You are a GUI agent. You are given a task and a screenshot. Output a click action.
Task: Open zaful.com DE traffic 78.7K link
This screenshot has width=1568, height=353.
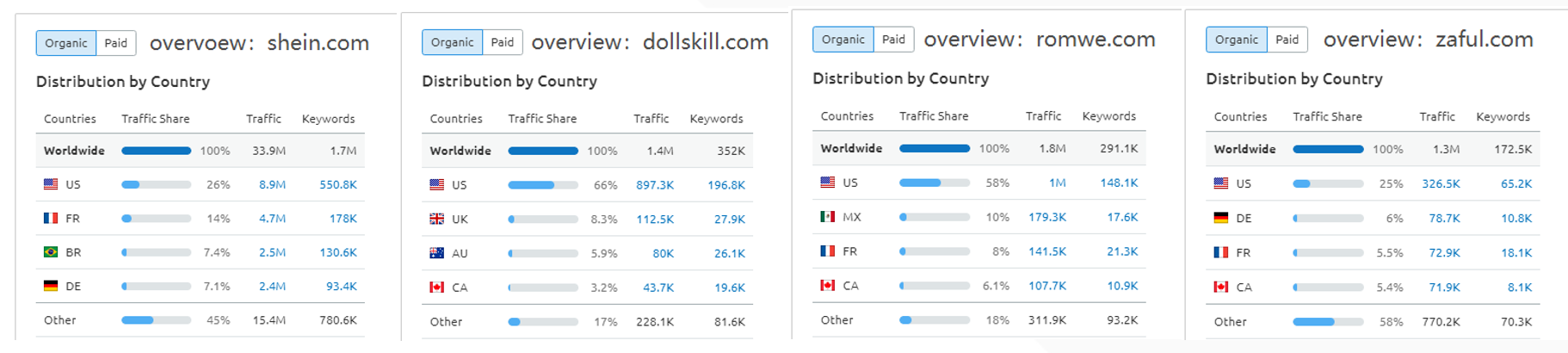[1444, 218]
